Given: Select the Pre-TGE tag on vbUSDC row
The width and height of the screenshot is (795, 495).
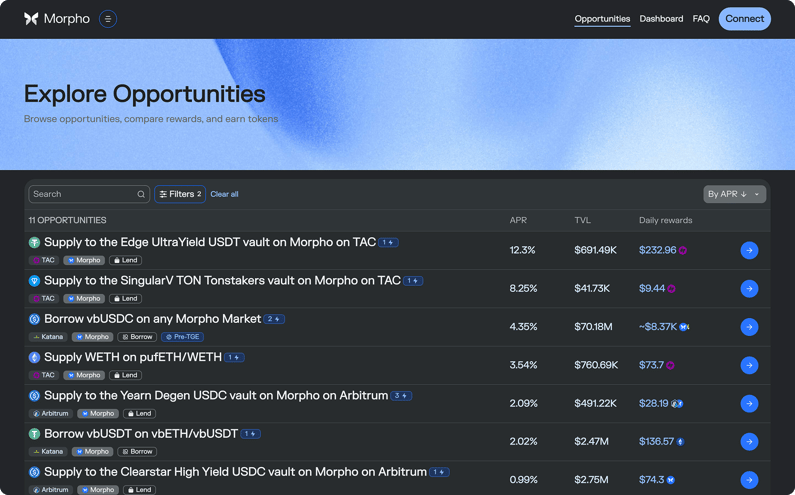Looking at the screenshot, I should [x=182, y=337].
